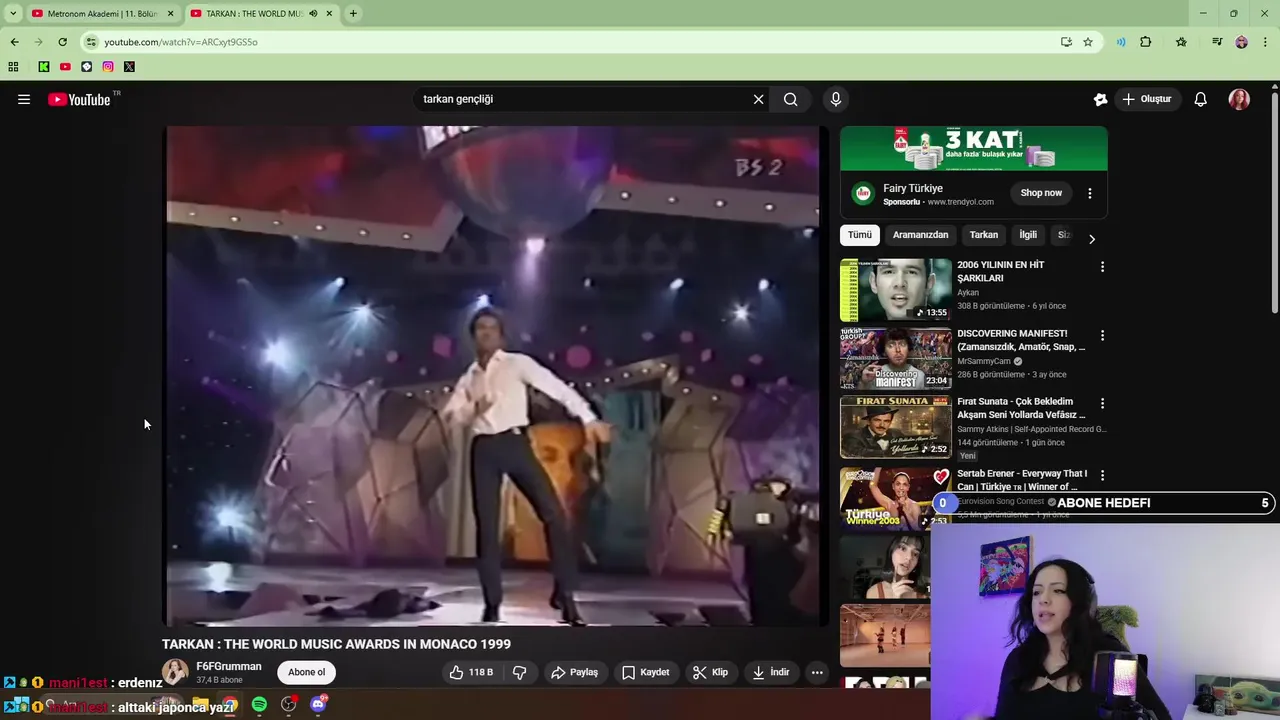The width and height of the screenshot is (1280, 720).
Task: Open more actions under the video
Action: coord(817,672)
